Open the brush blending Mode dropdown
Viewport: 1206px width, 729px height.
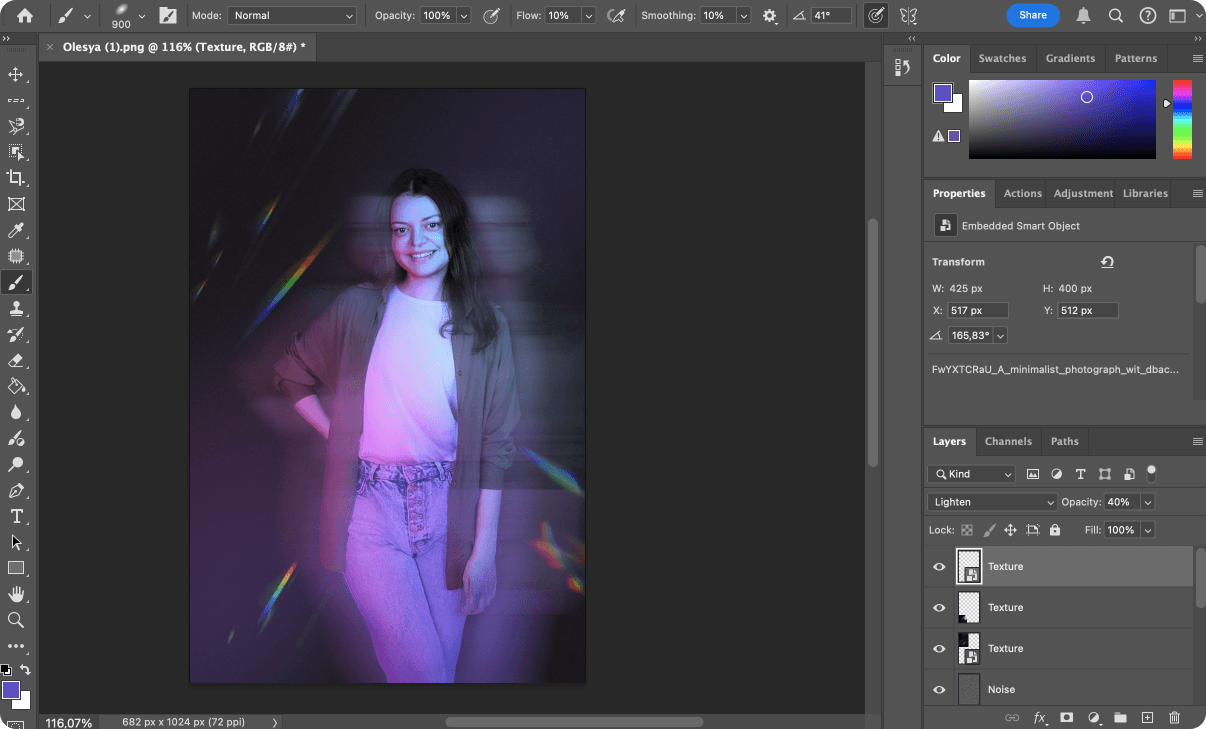[291, 15]
